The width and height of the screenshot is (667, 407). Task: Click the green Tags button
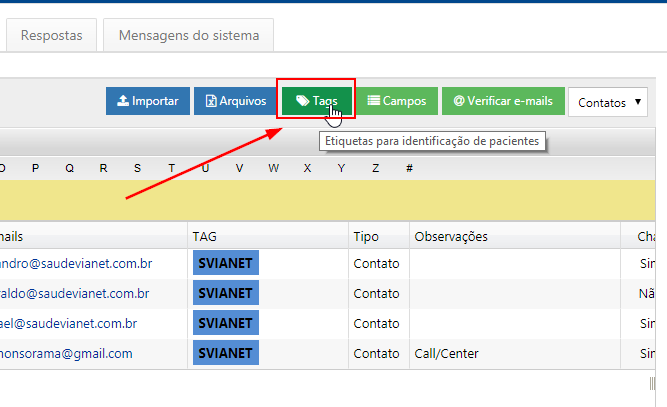point(317,101)
